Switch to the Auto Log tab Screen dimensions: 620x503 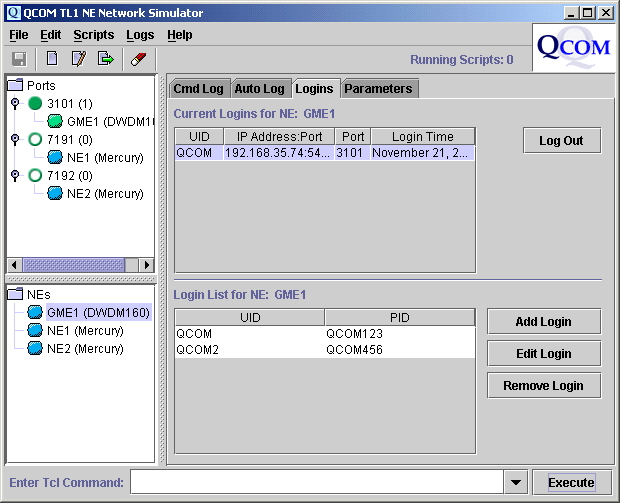pyautogui.click(x=259, y=89)
